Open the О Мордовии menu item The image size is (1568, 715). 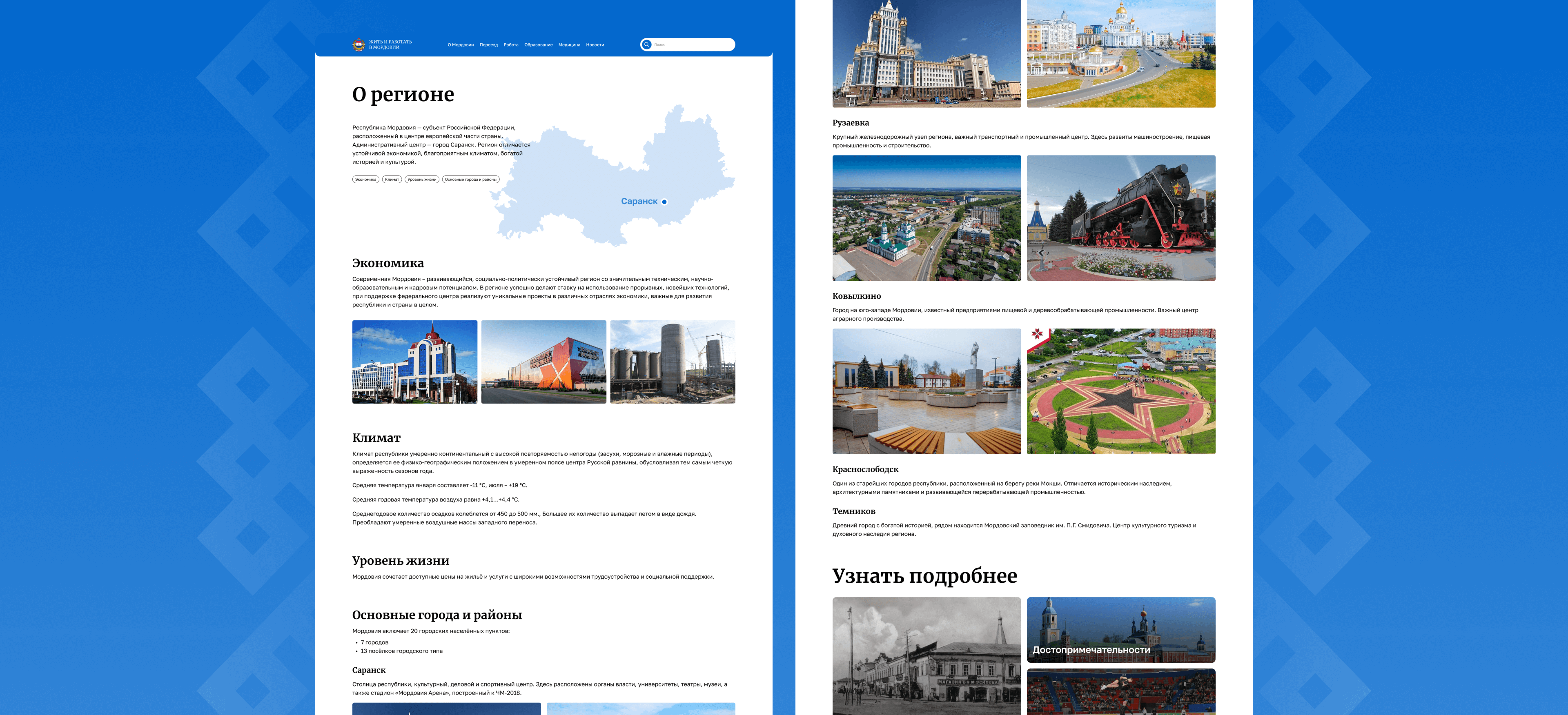click(x=460, y=45)
